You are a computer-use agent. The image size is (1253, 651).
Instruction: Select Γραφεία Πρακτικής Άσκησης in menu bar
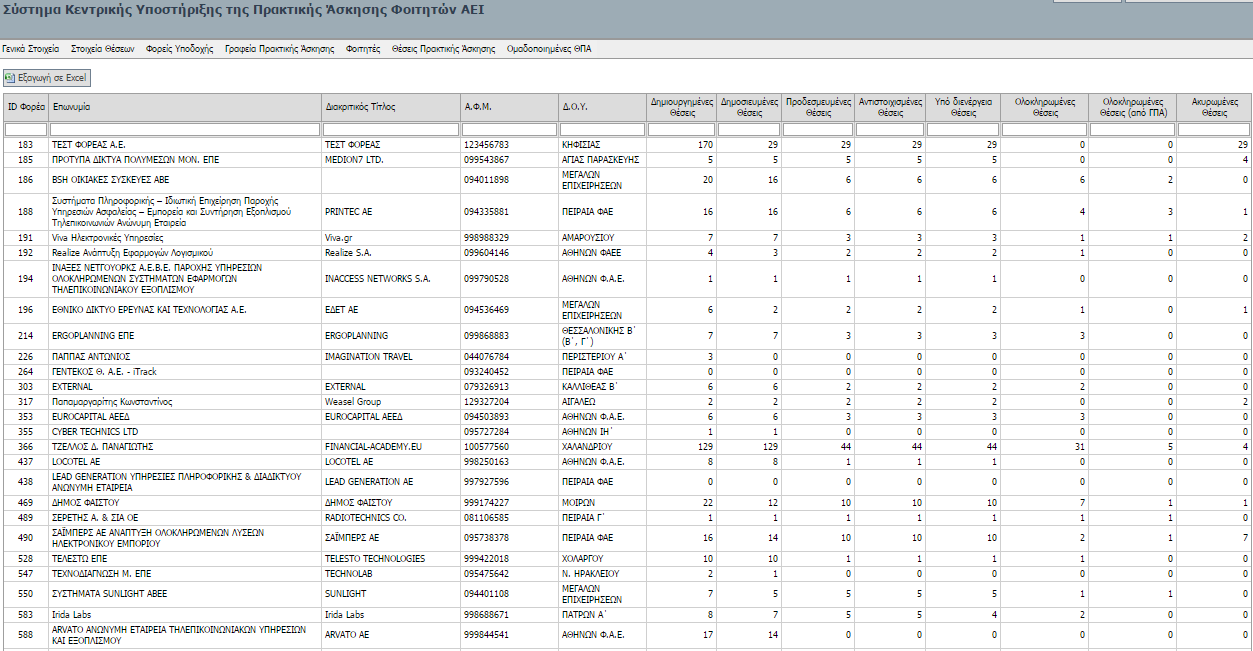point(279,48)
